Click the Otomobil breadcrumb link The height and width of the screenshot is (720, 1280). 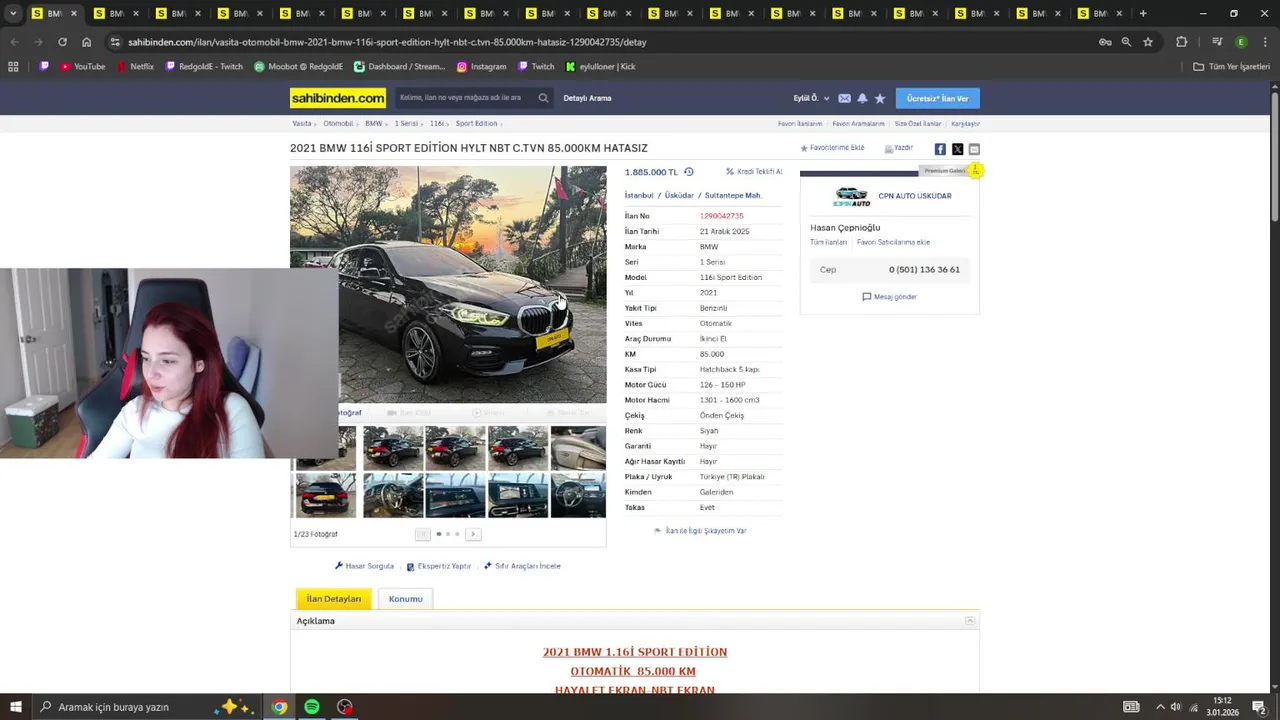[338, 124]
